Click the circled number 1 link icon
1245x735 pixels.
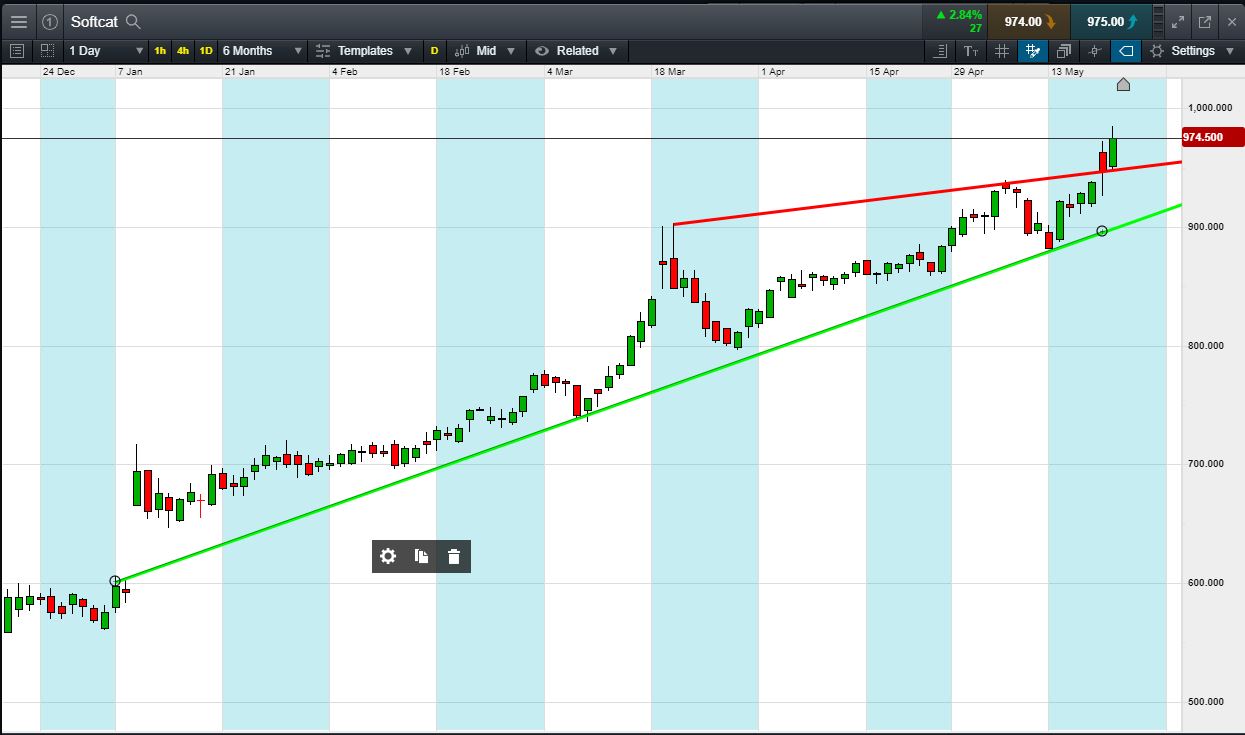tap(50, 21)
